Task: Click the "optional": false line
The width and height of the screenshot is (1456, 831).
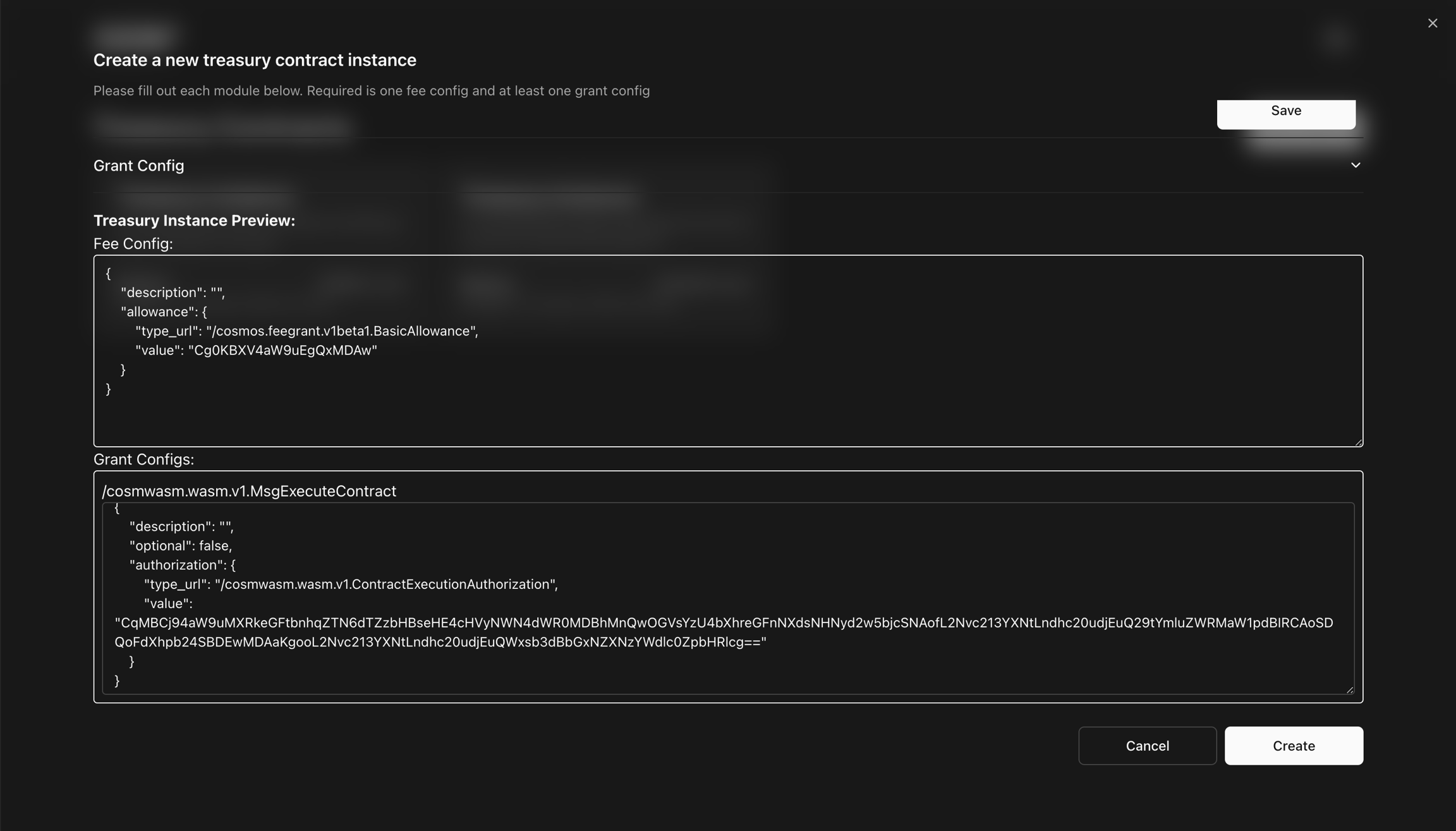Action: [181, 546]
